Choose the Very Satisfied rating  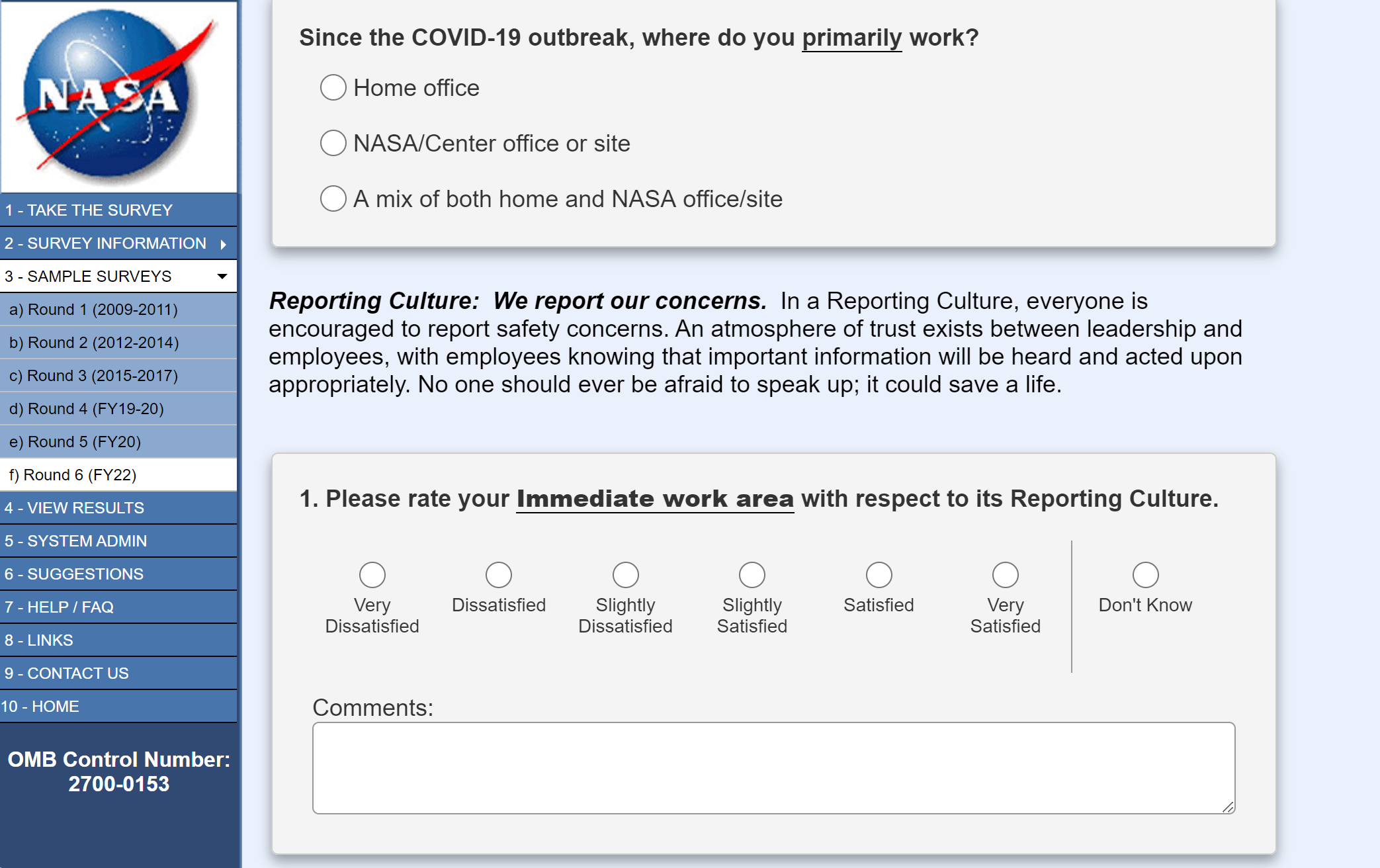point(1005,575)
